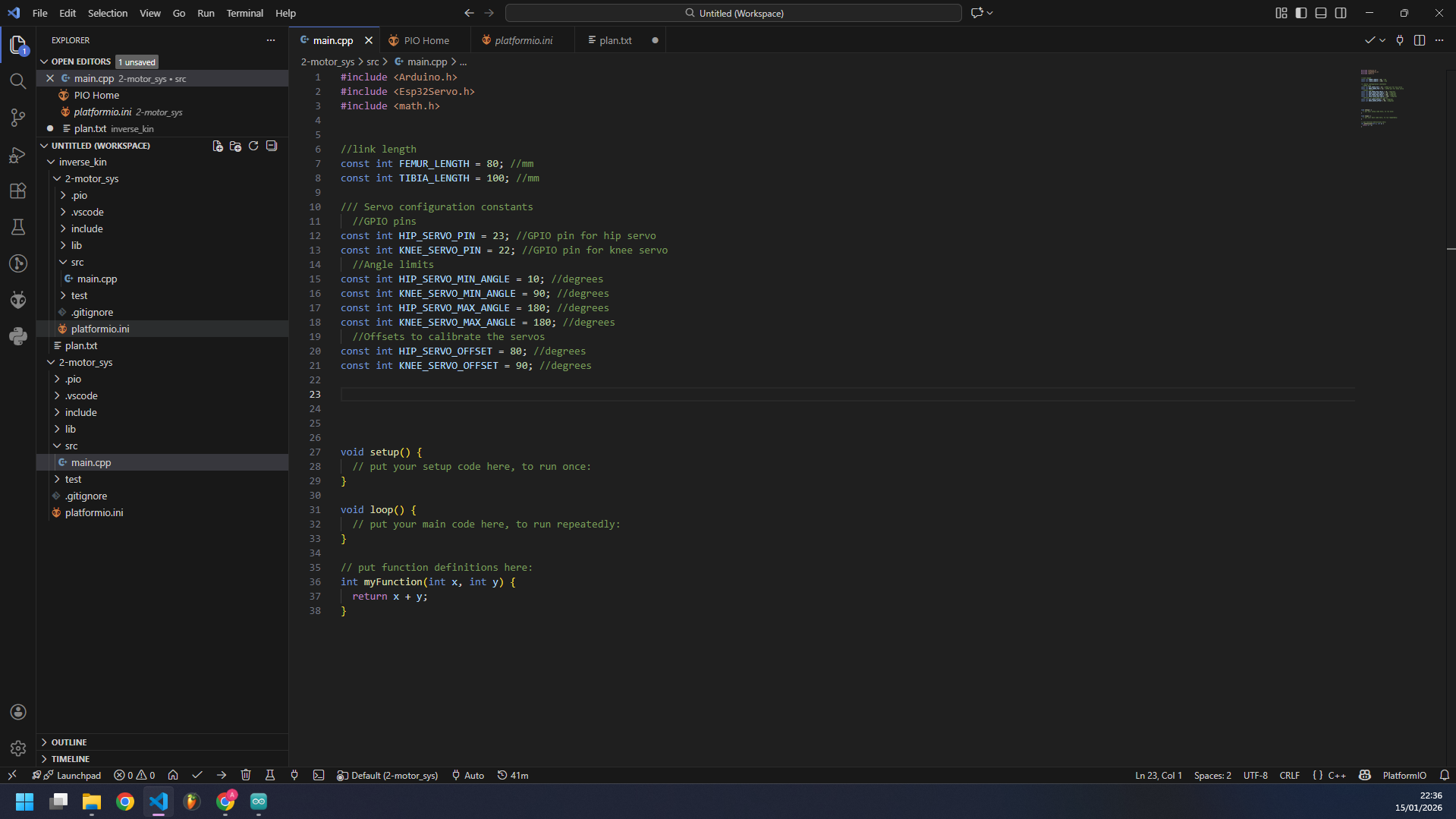The width and height of the screenshot is (1456, 819).
Task: Expand the TIMELINE section
Action: (71, 758)
